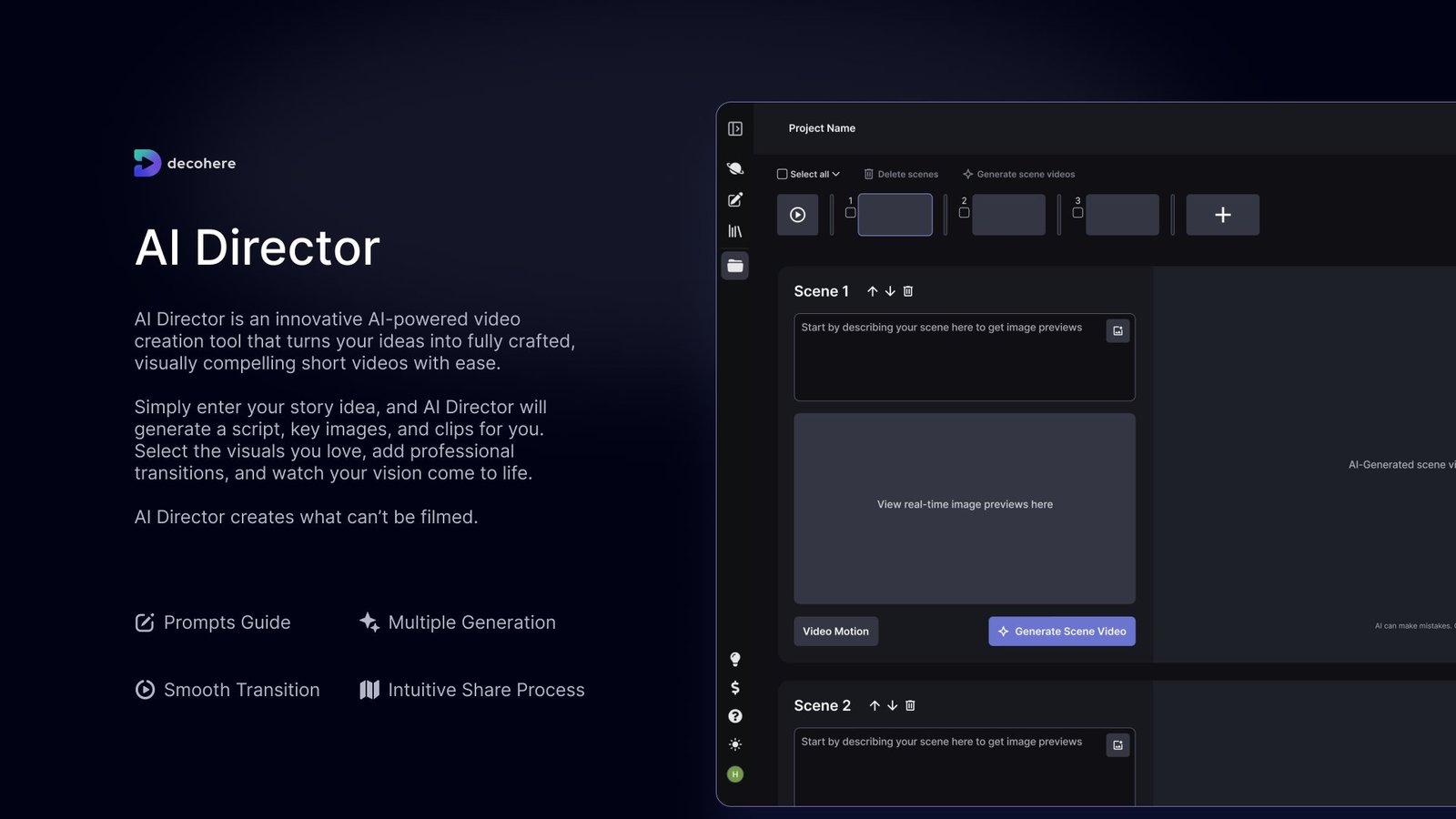Click image icon in Scene 2 prompt box
Viewport: 1456px width, 819px height.
1117,744
